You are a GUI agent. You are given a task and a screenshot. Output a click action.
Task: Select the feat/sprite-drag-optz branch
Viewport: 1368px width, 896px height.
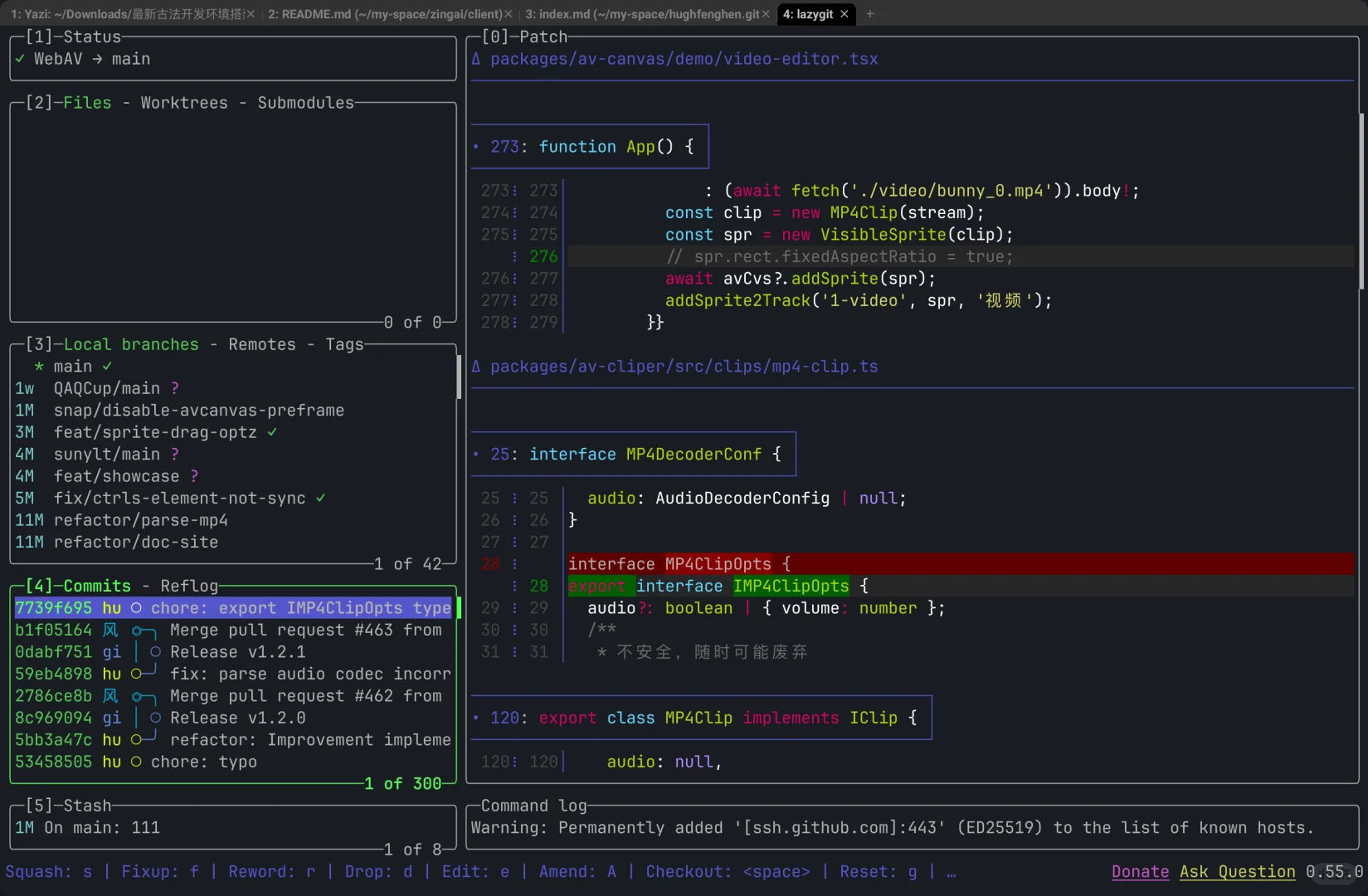(155, 432)
